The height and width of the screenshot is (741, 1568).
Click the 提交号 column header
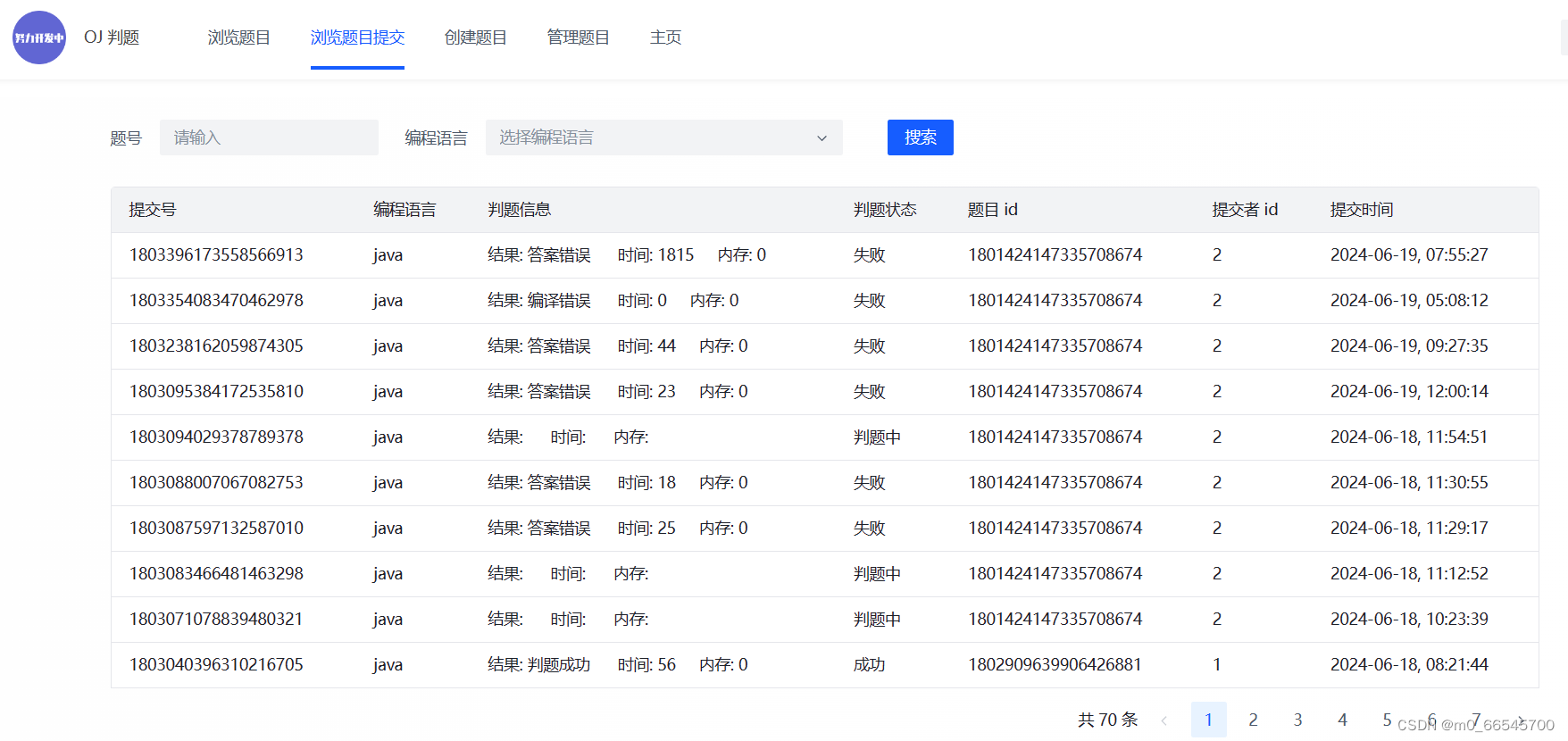click(x=153, y=210)
